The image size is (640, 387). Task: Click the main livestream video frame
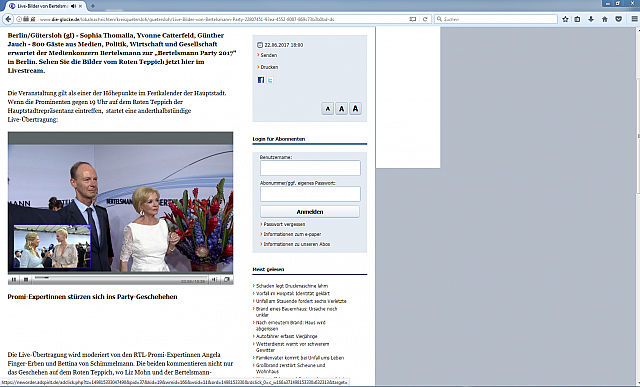(x=120, y=202)
